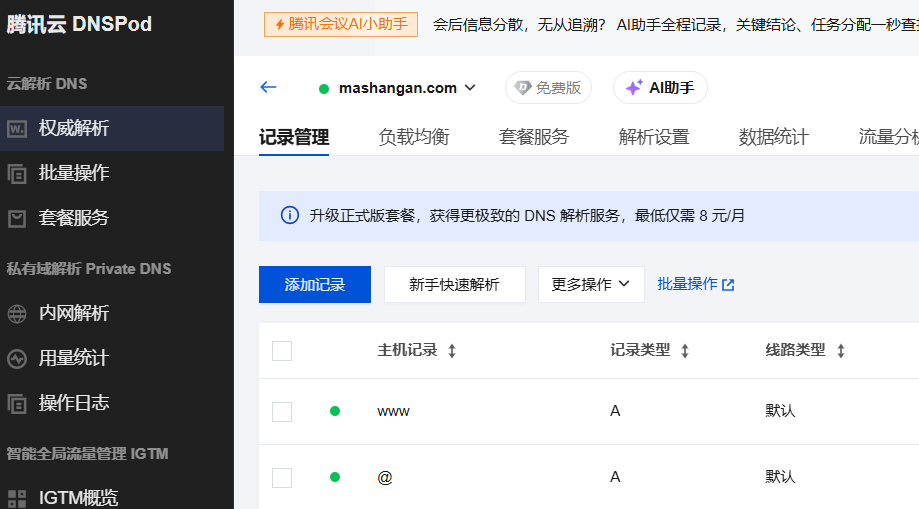
Task: Click 默认 line type of www row
Action: pyautogui.click(x=780, y=411)
